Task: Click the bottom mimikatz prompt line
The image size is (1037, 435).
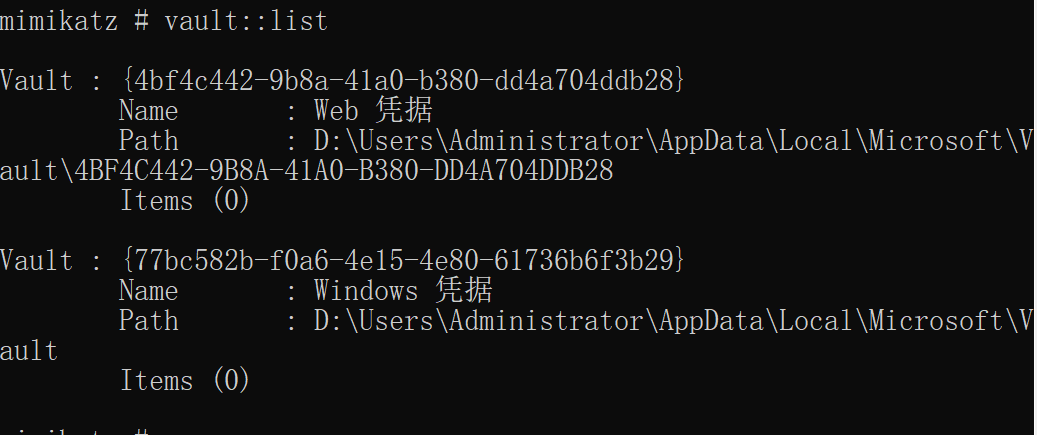Action: [x=74, y=431]
